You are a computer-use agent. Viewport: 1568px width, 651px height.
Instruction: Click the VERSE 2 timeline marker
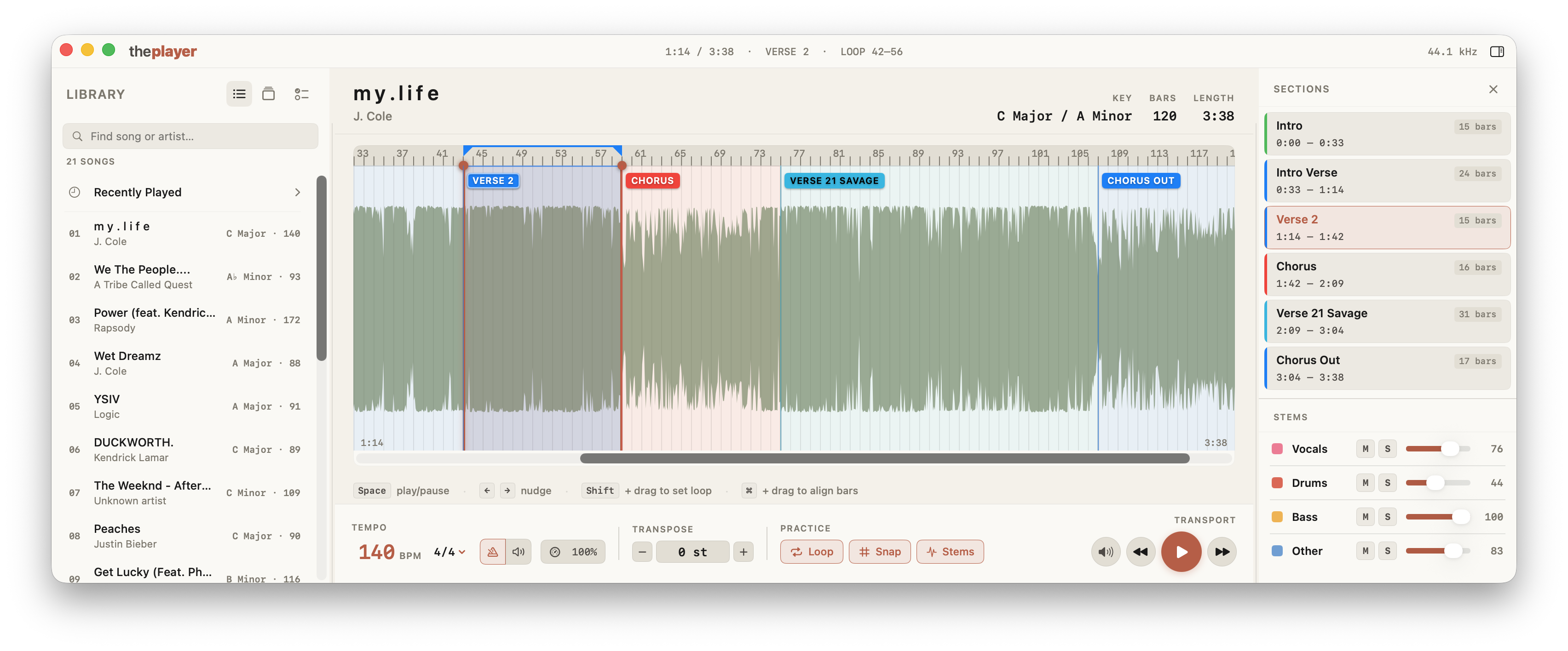[x=493, y=181]
